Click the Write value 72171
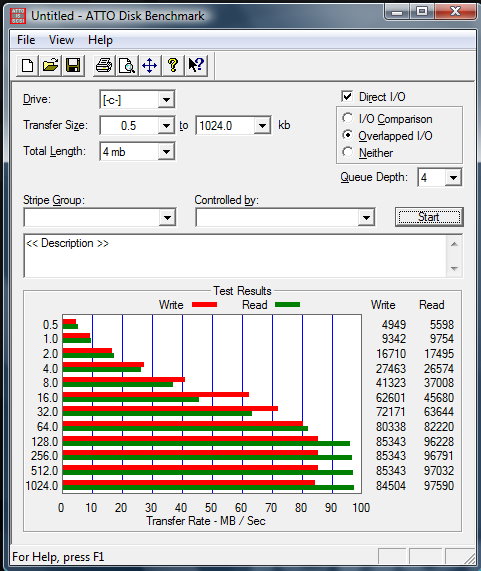 coord(391,412)
